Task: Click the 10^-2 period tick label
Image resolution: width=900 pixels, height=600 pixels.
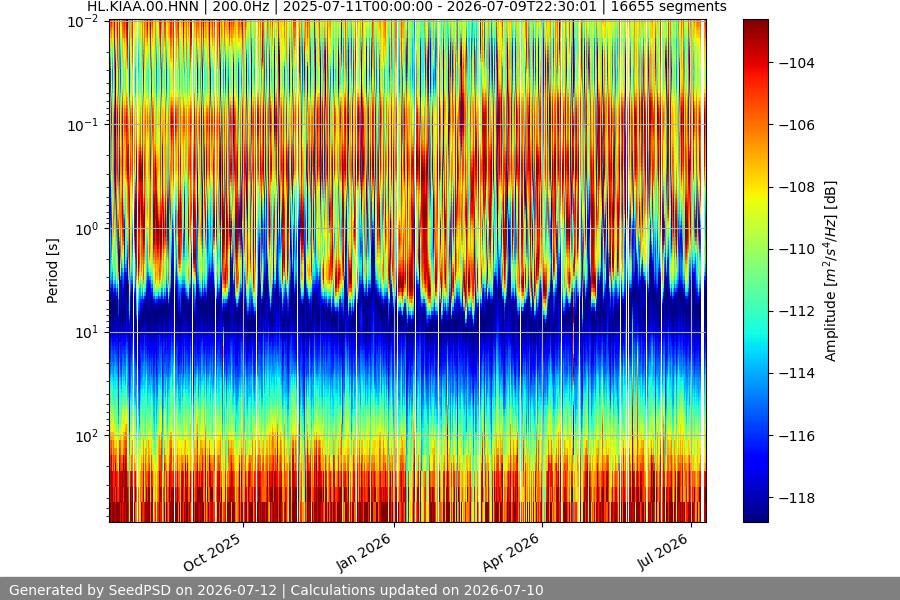Action: (83, 22)
